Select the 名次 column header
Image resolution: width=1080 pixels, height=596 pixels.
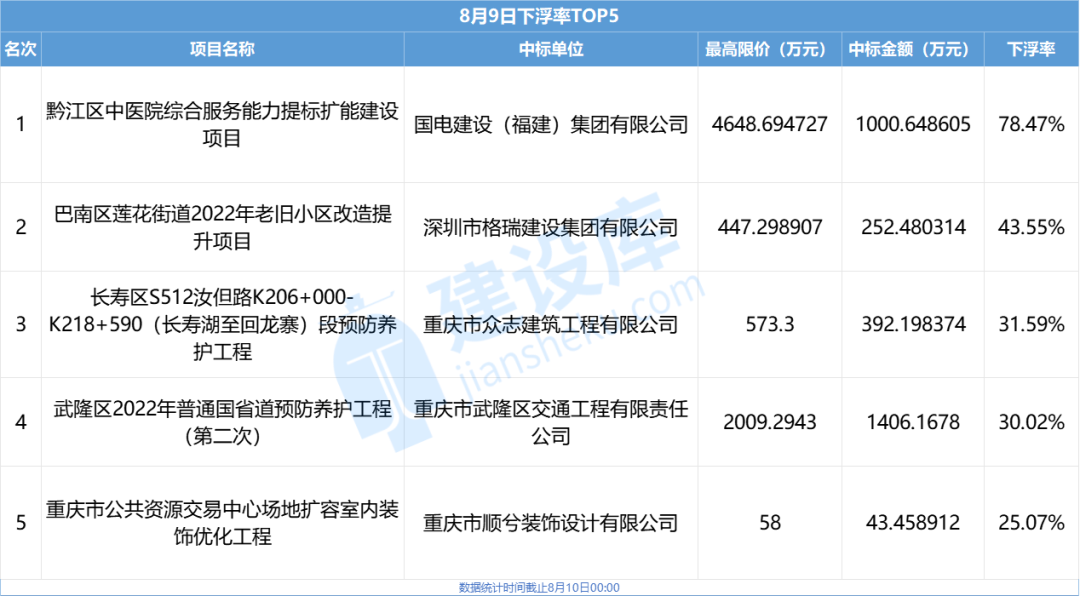pos(21,47)
